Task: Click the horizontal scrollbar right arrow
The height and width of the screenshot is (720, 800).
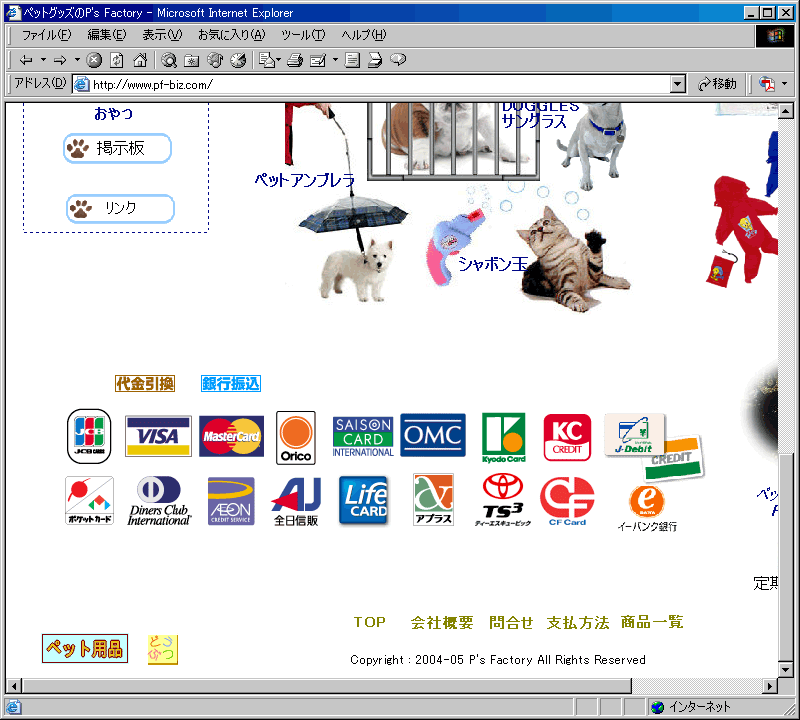Action: [769, 686]
